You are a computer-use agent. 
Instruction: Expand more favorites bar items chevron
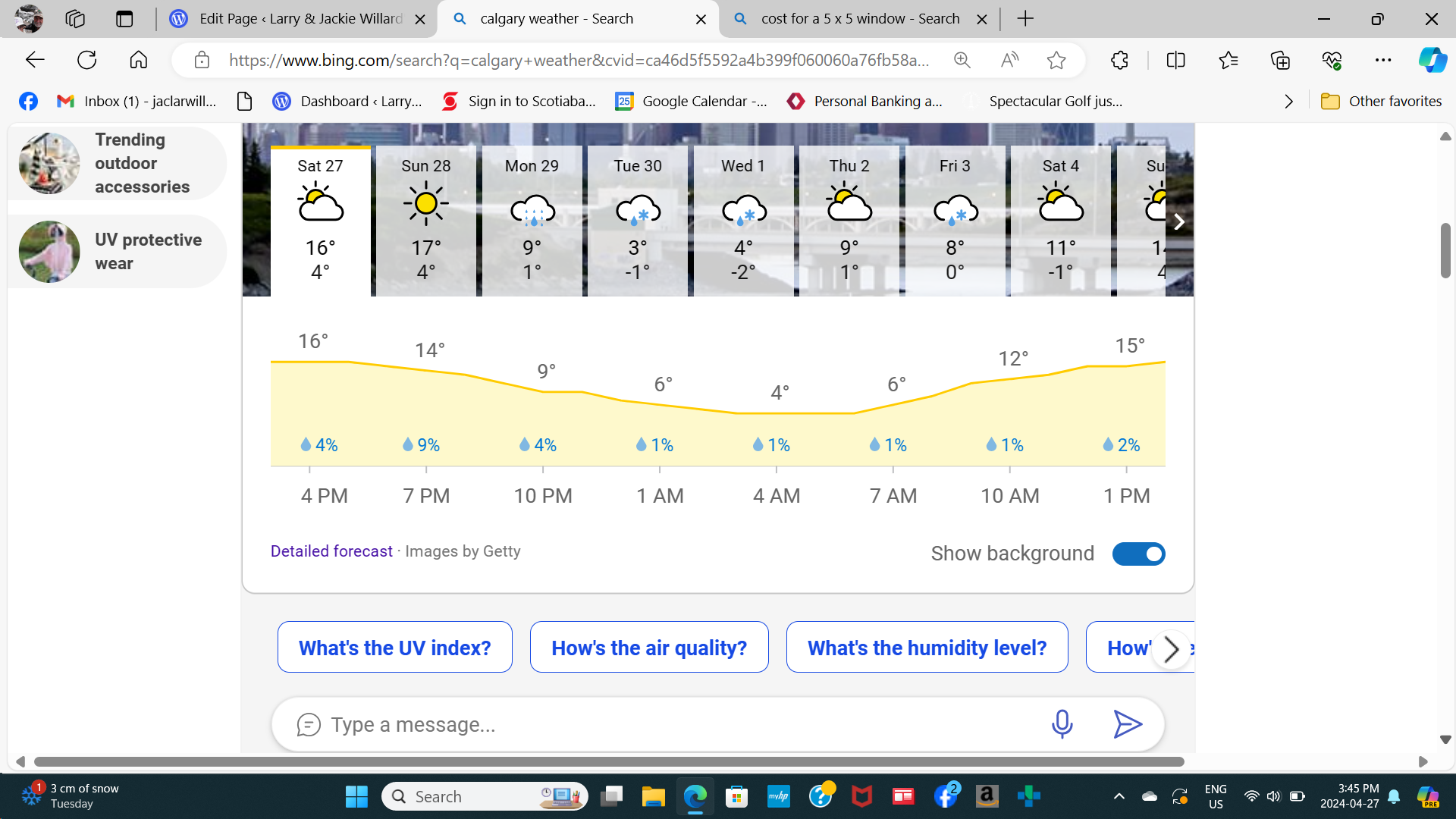pyautogui.click(x=1288, y=101)
